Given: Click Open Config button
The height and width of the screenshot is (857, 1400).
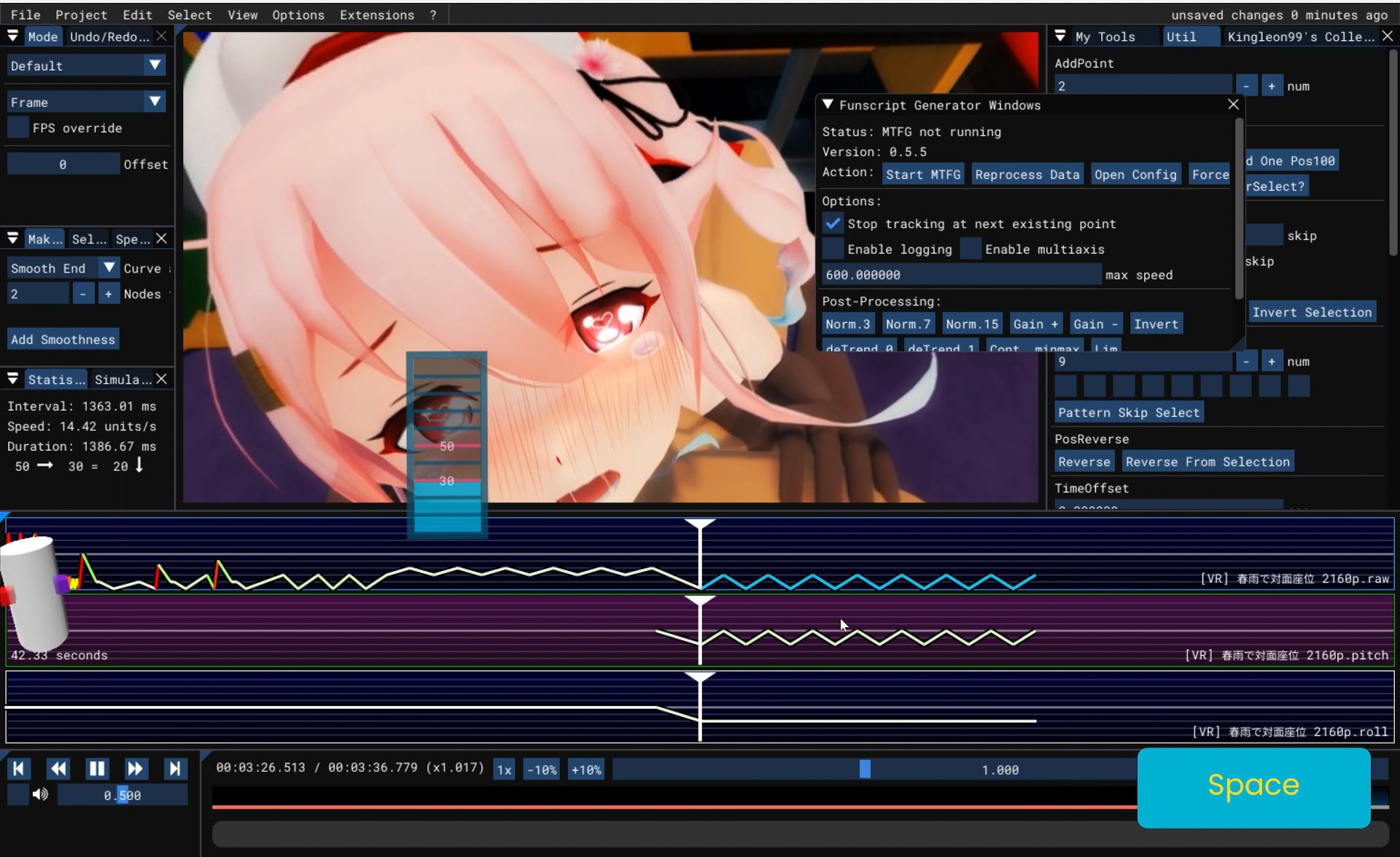Looking at the screenshot, I should coord(1135,174).
